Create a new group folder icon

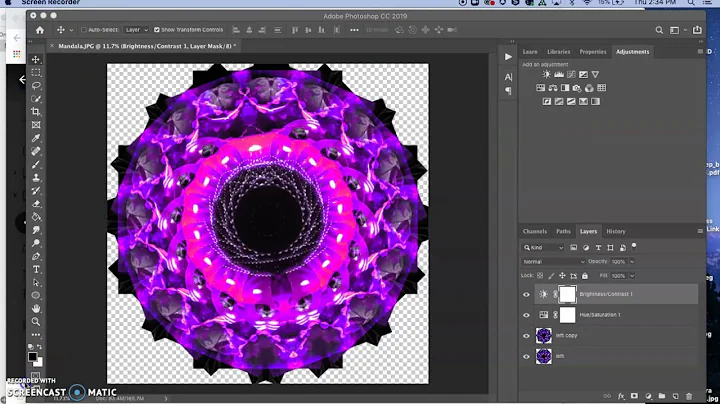[x=662, y=396]
